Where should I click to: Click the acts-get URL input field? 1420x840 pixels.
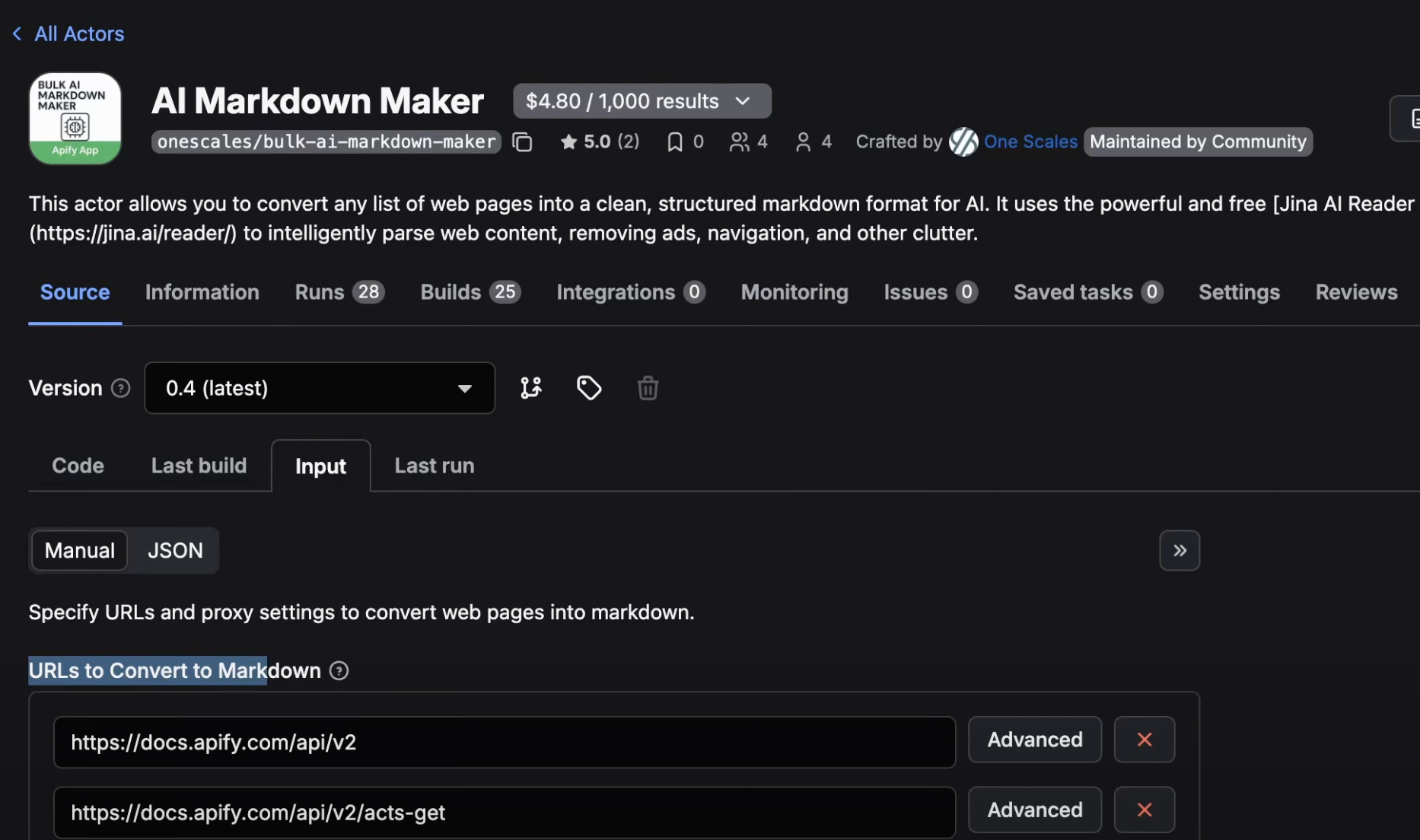(504, 813)
